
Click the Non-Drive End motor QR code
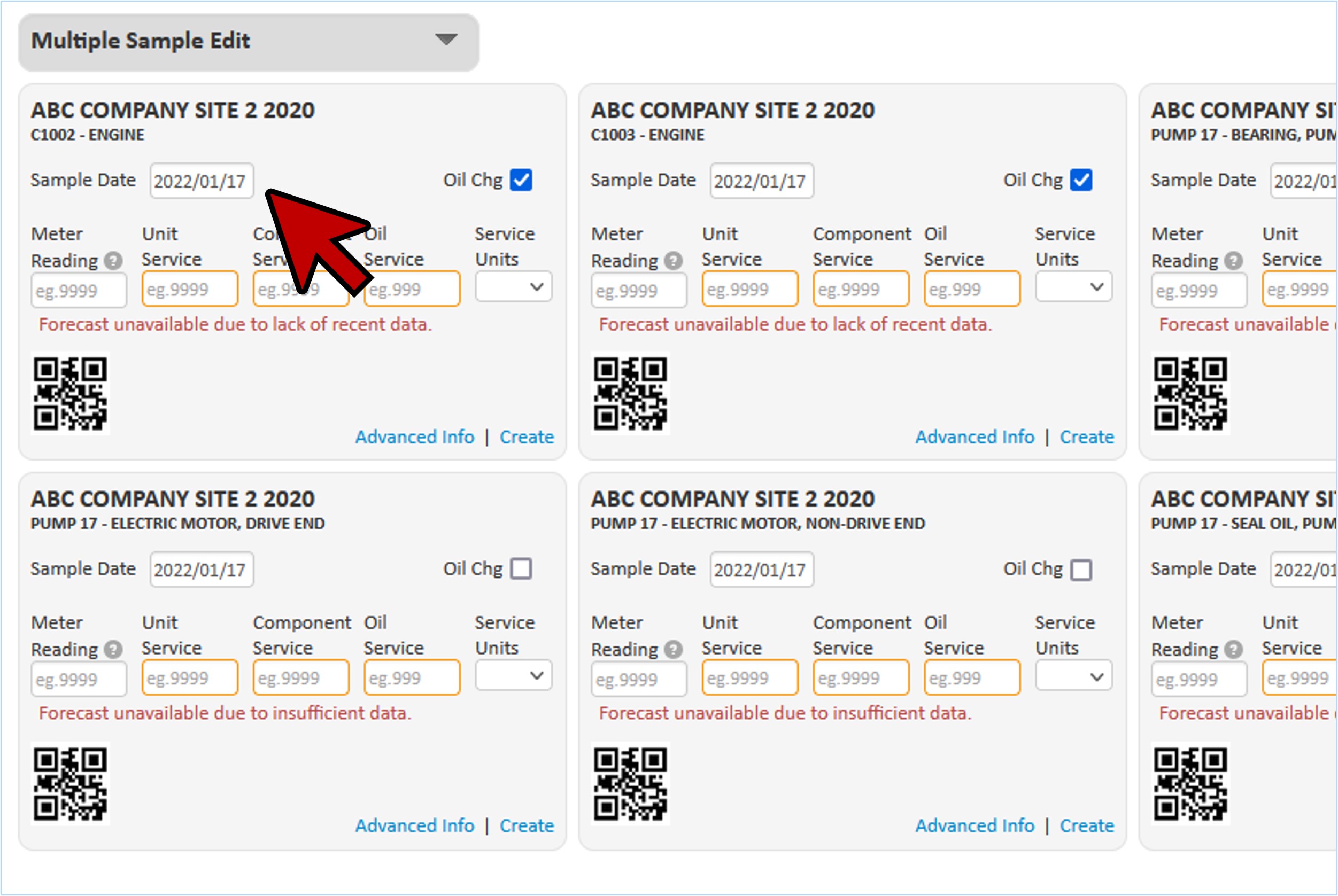click(x=630, y=783)
